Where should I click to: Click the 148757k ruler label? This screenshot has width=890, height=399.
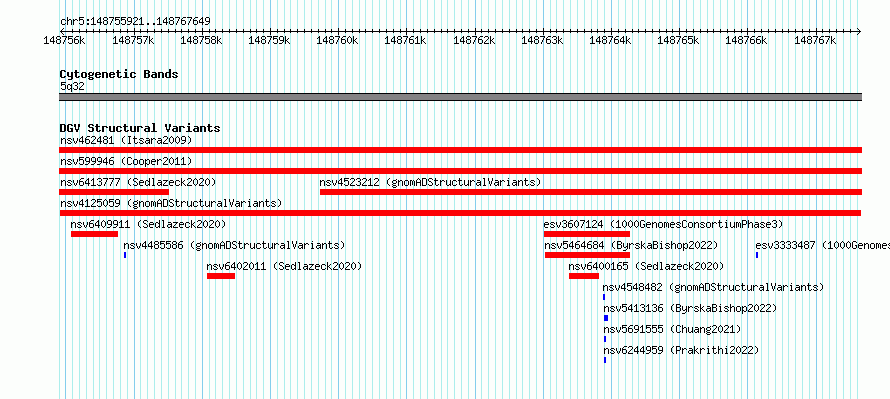pyautogui.click(x=133, y=41)
